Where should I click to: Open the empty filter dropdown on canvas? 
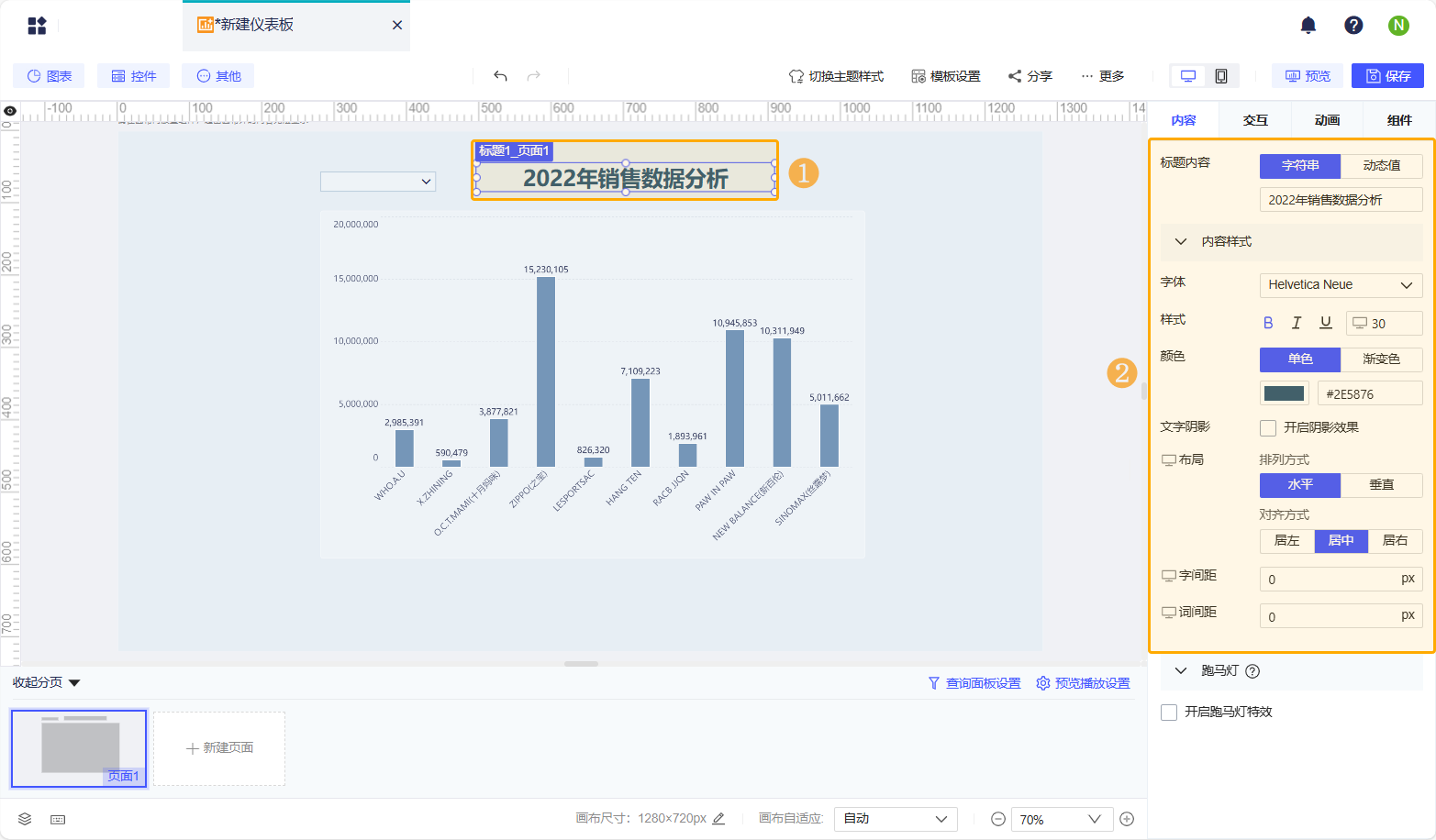pos(378,182)
